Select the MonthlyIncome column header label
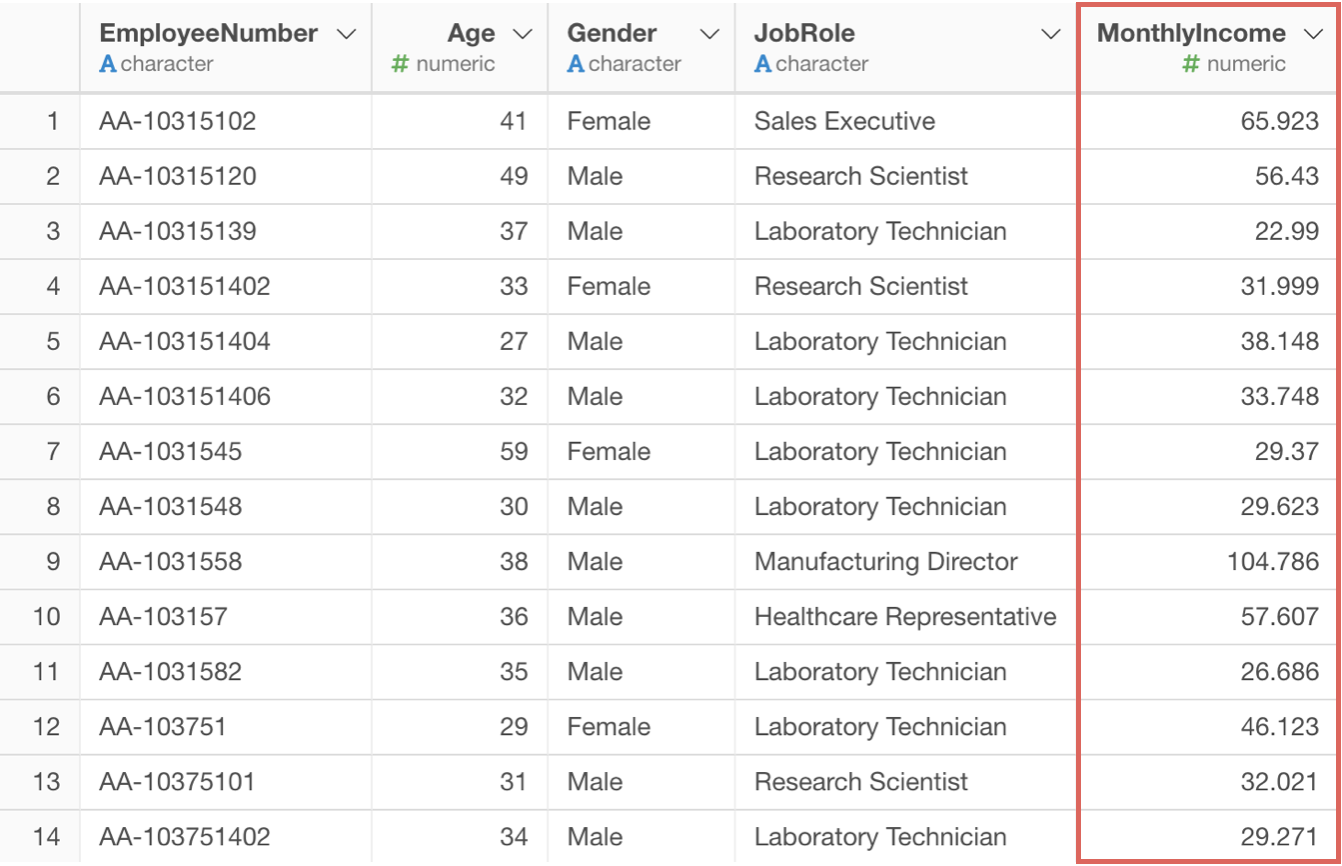Image resolution: width=1342 pixels, height=866 pixels. (x=1191, y=33)
